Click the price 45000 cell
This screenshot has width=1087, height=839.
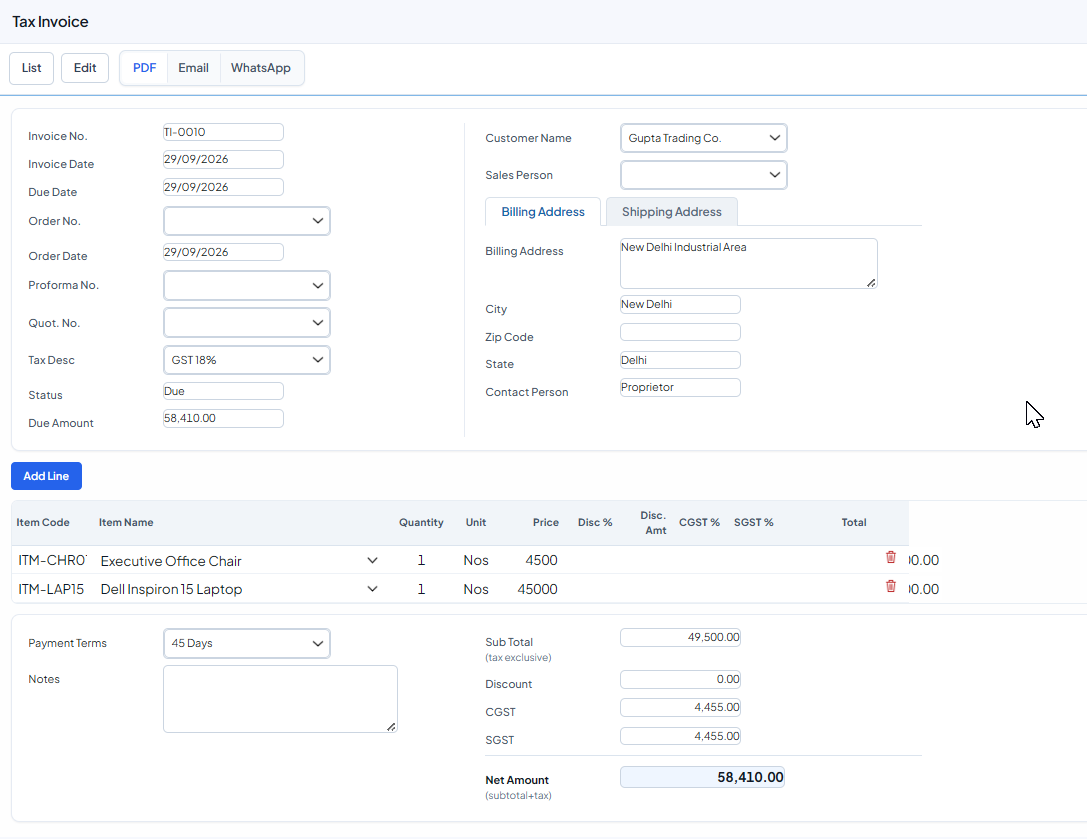click(x=537, y=589)
